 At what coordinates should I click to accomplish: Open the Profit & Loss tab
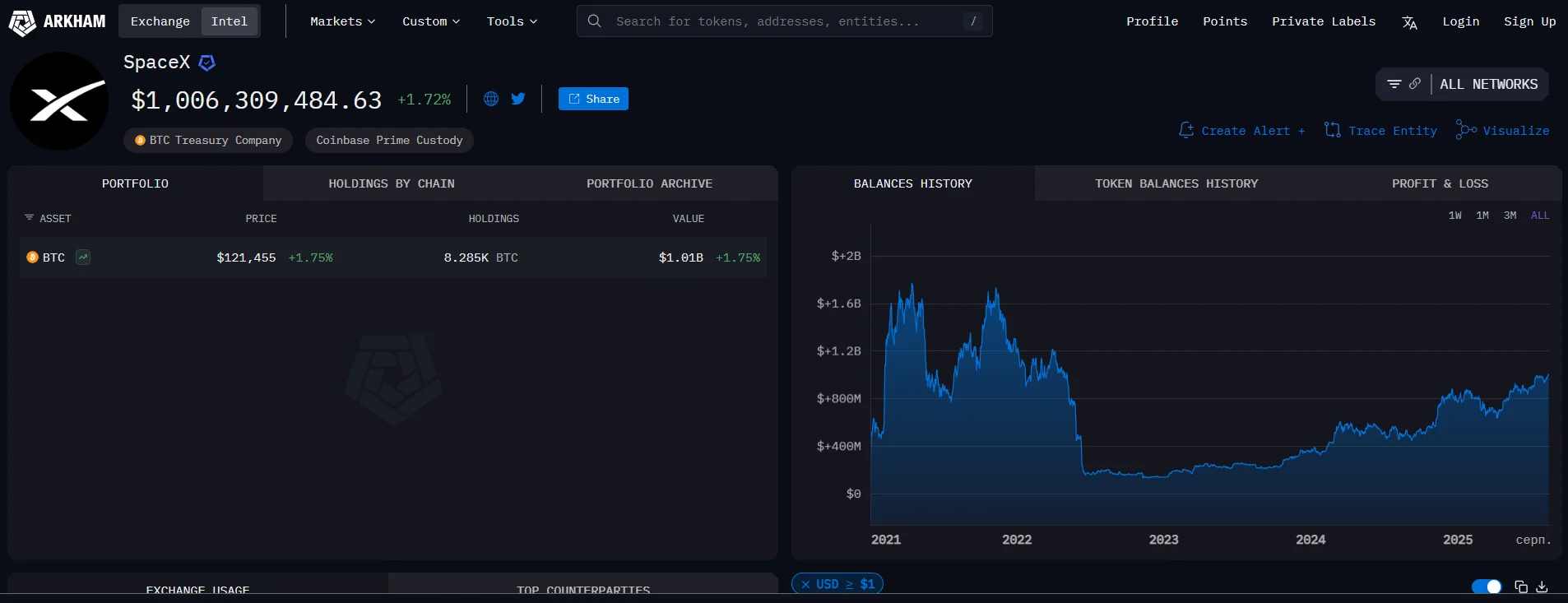point(1440,183)
